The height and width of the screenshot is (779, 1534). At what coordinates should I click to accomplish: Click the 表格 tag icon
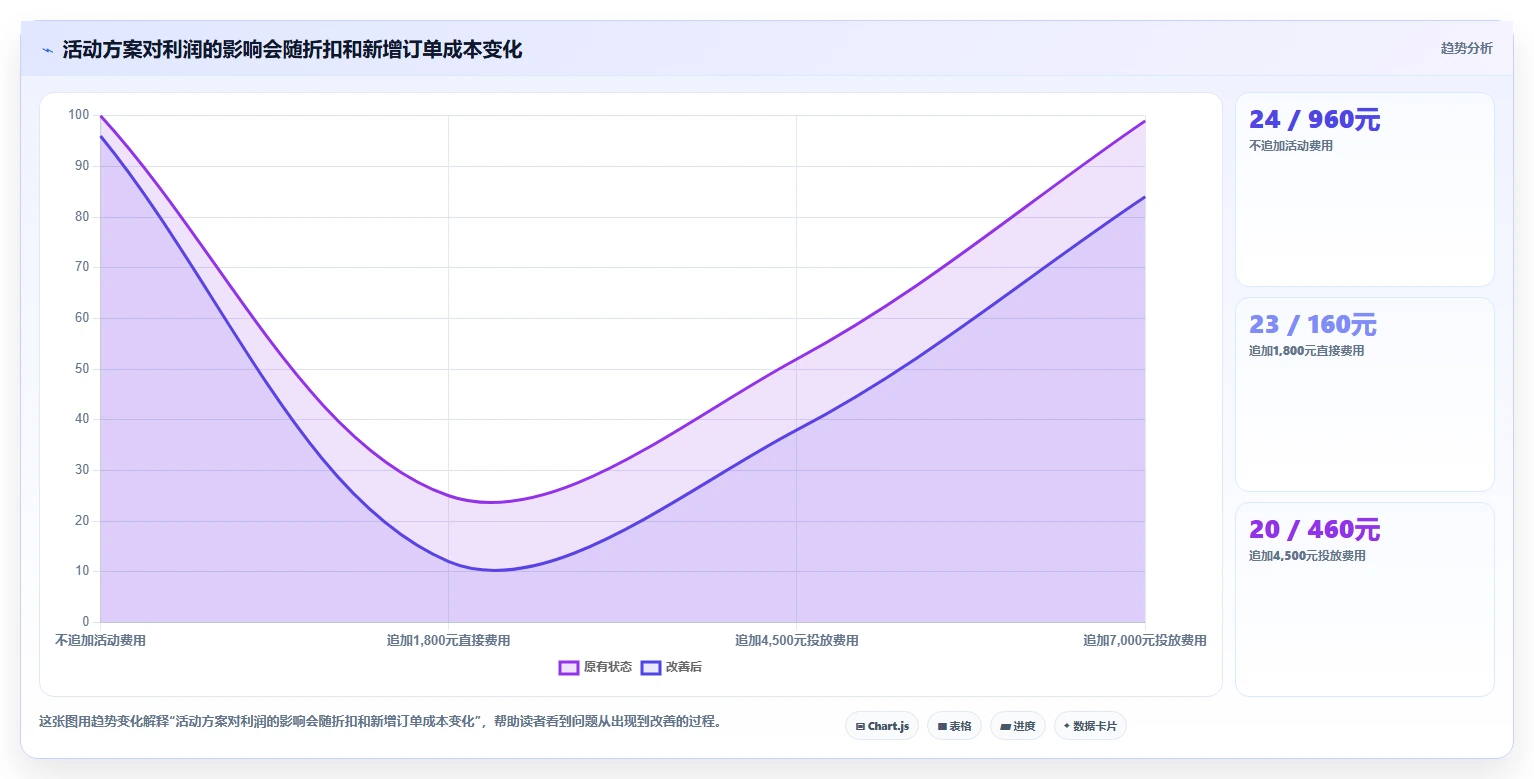(x=942, y=726)
